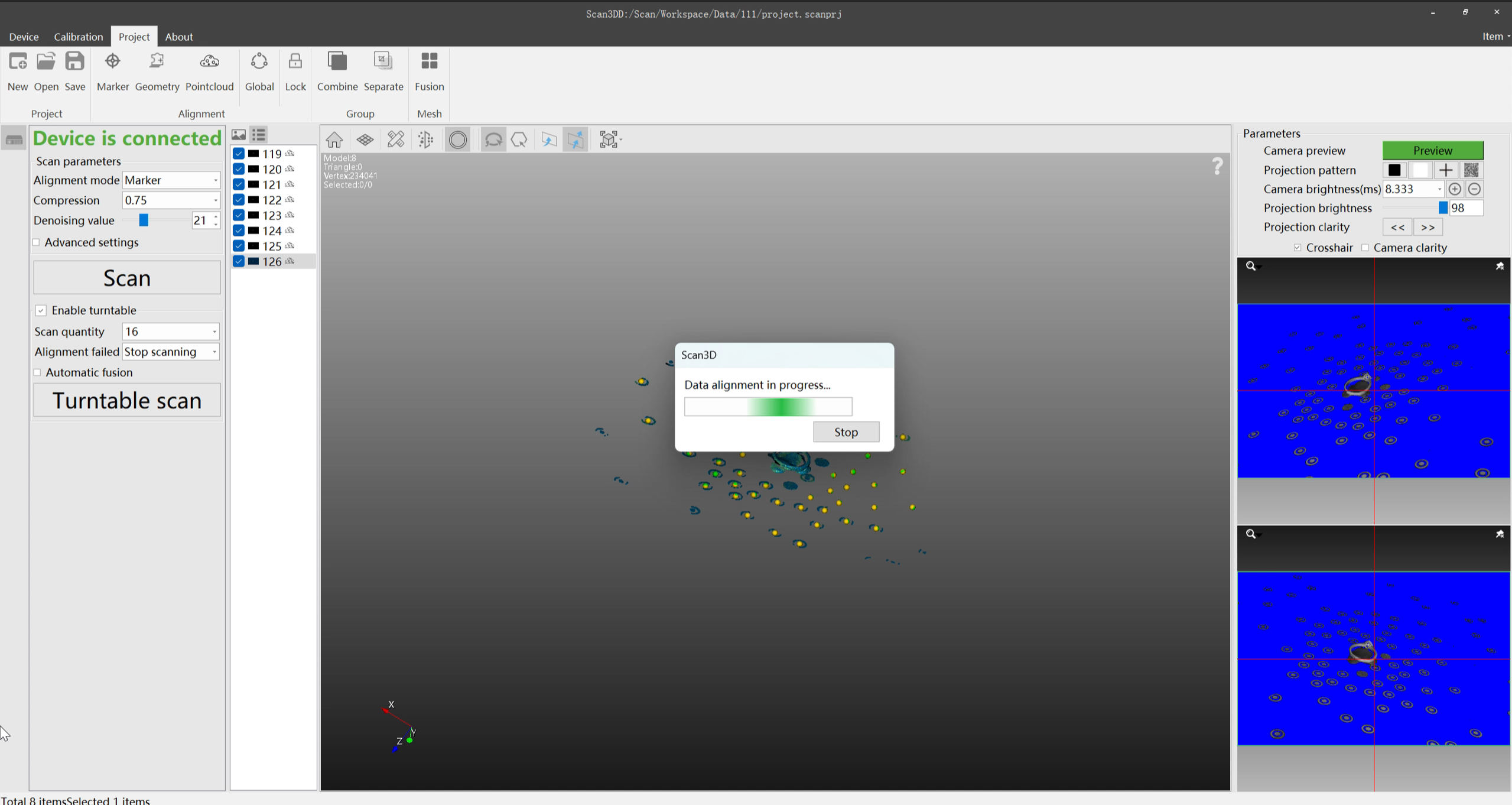Activate the polygon selection tool
1512x805 pixels.
519,140
